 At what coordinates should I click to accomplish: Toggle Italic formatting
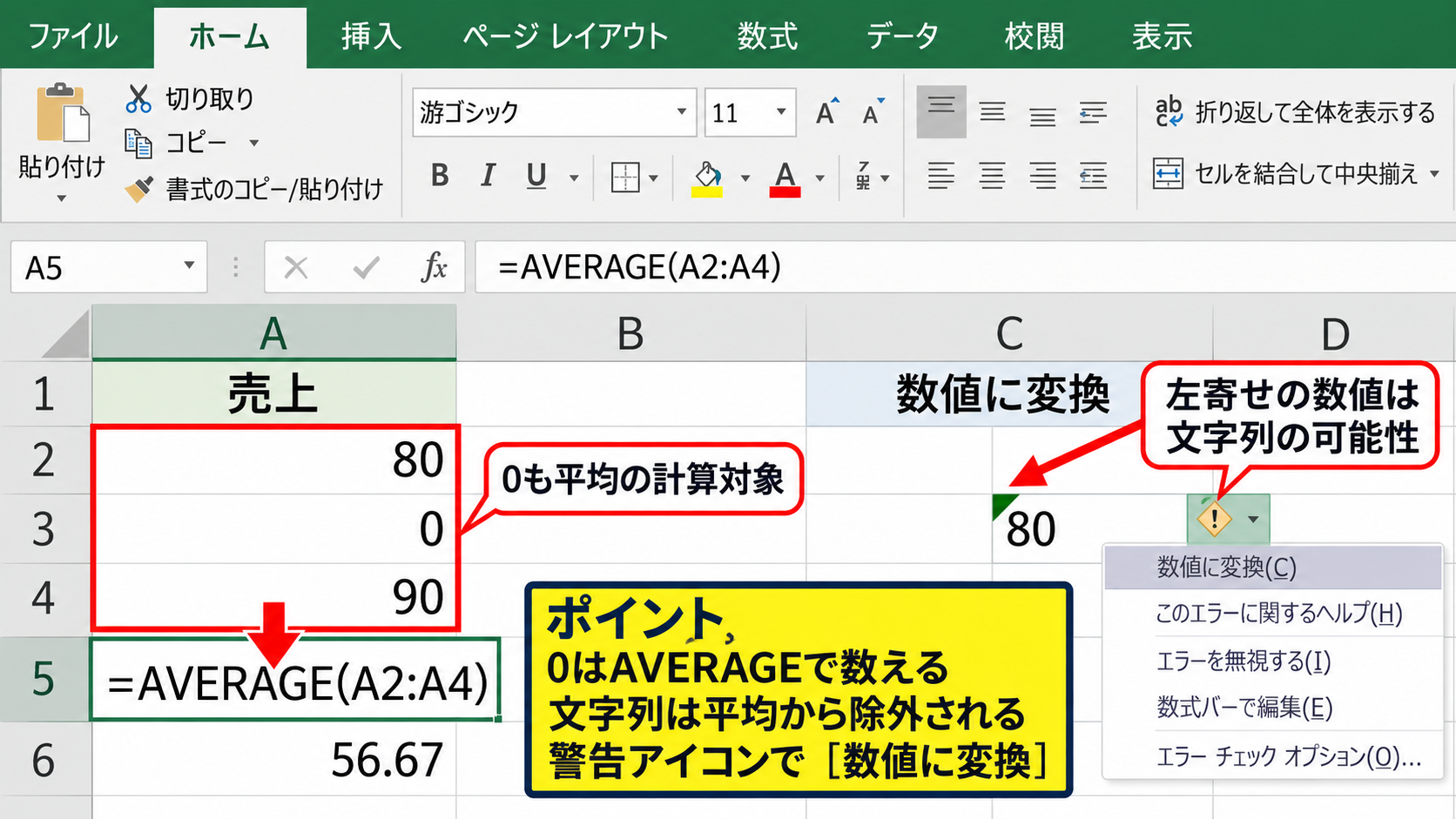tap(488, 177)
